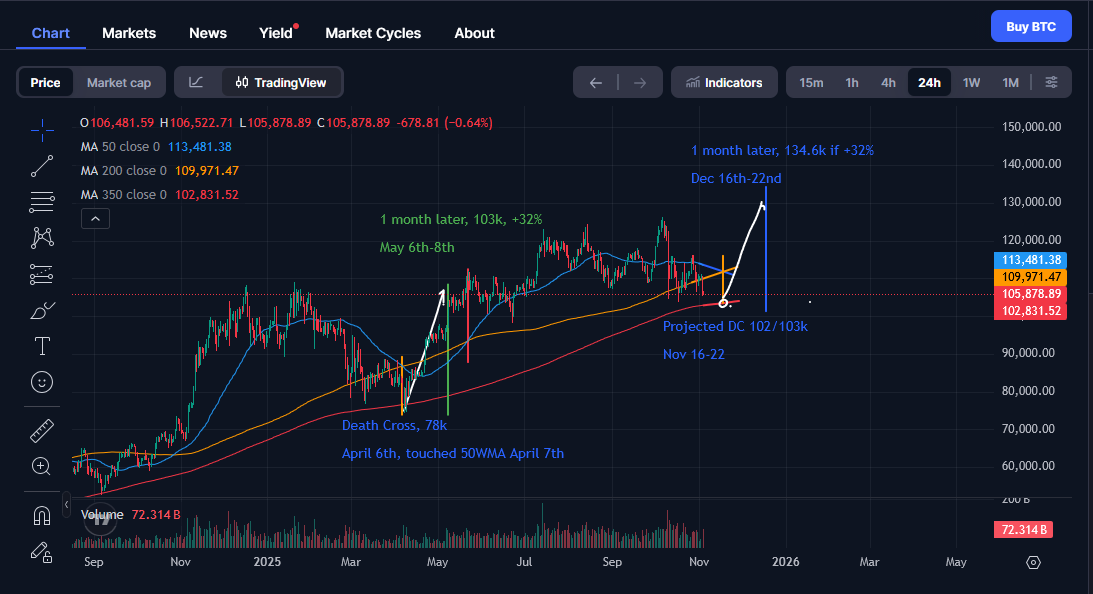Collapse the indicator legend chevron
The width and height of the screenshot is (1093, 594).
click(94, 218)
